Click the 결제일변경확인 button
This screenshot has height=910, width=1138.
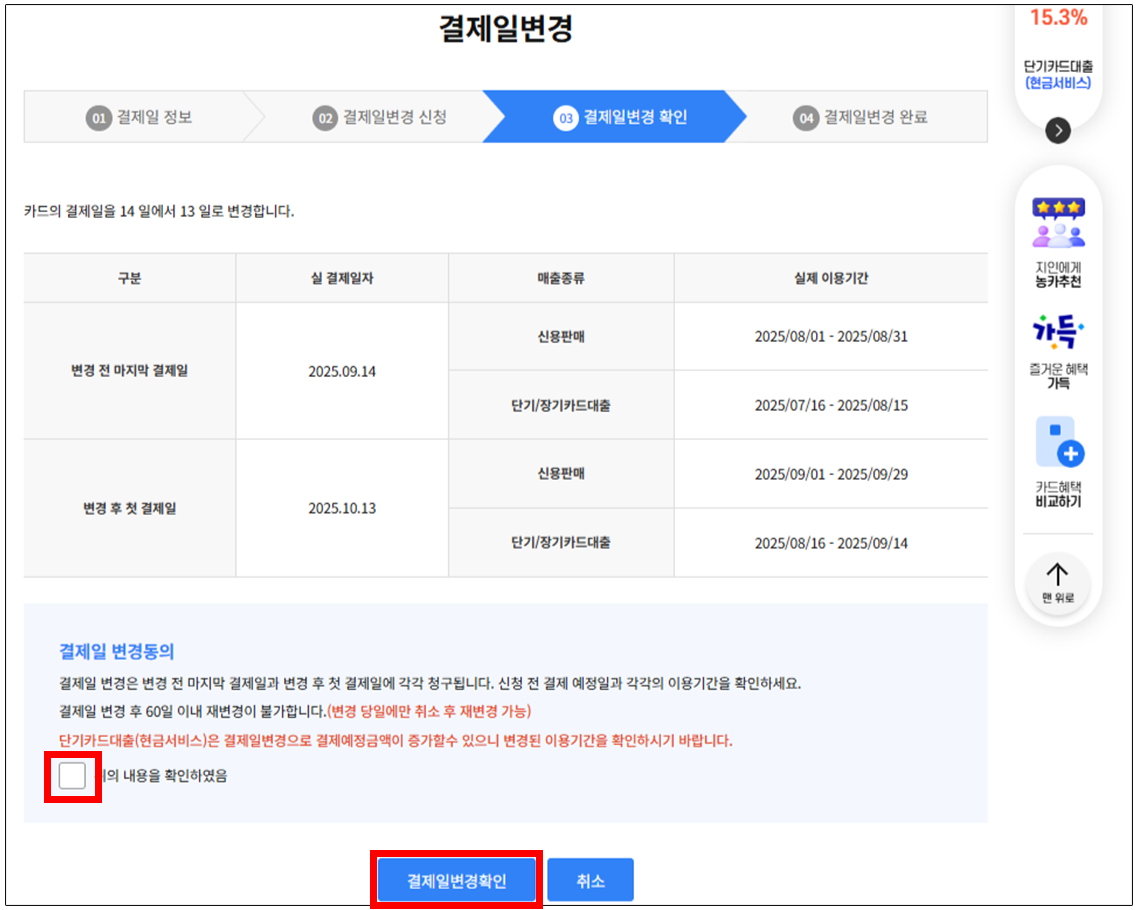pos(457,881)
